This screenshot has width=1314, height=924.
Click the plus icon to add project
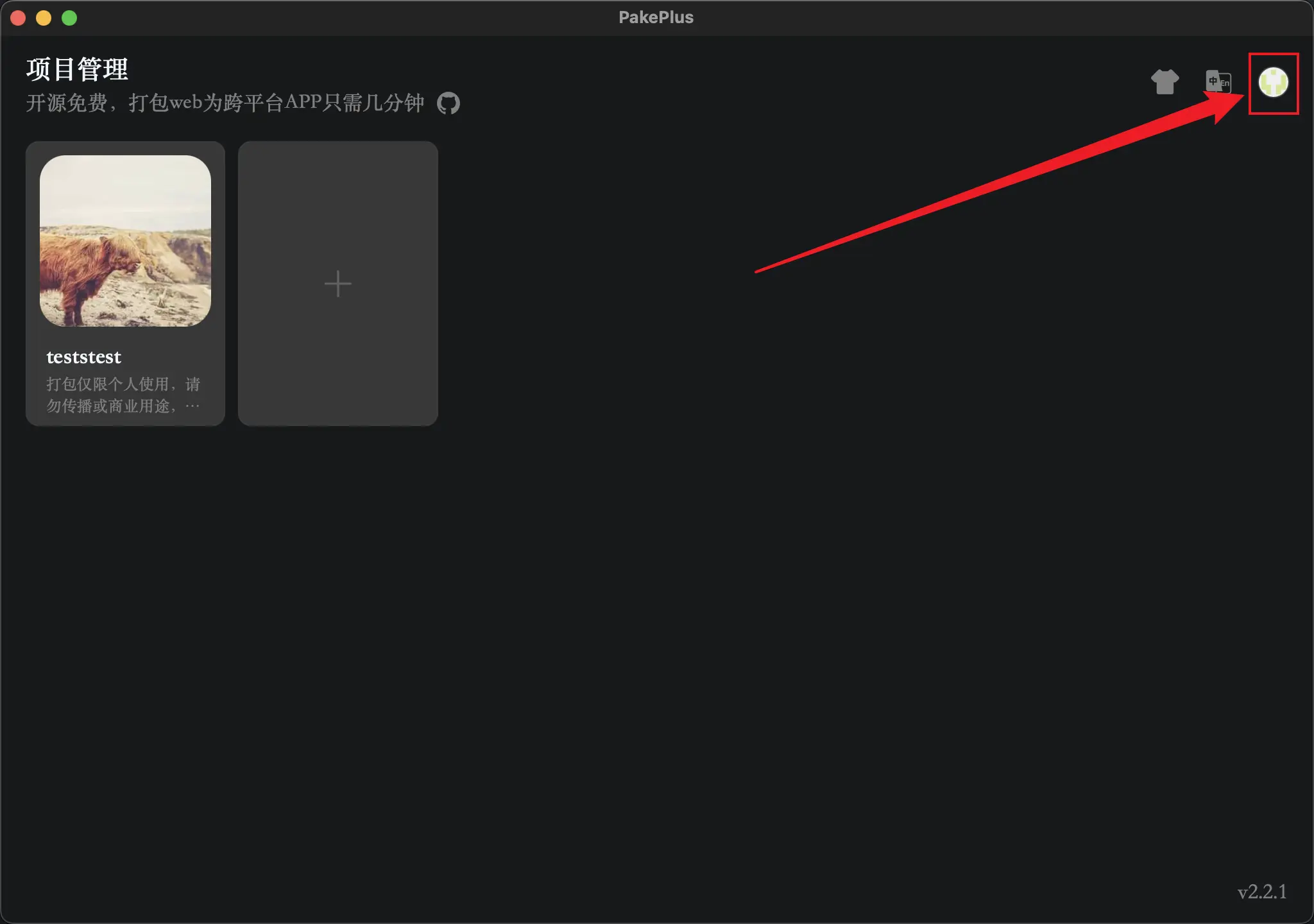point(337,284)
